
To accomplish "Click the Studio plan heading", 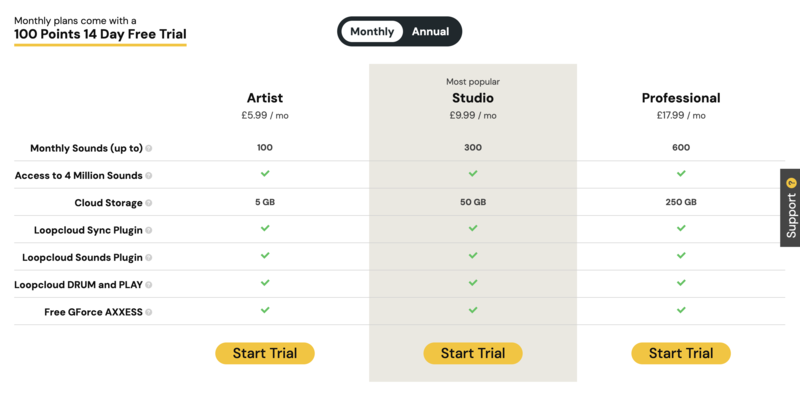I will point(473,97).
